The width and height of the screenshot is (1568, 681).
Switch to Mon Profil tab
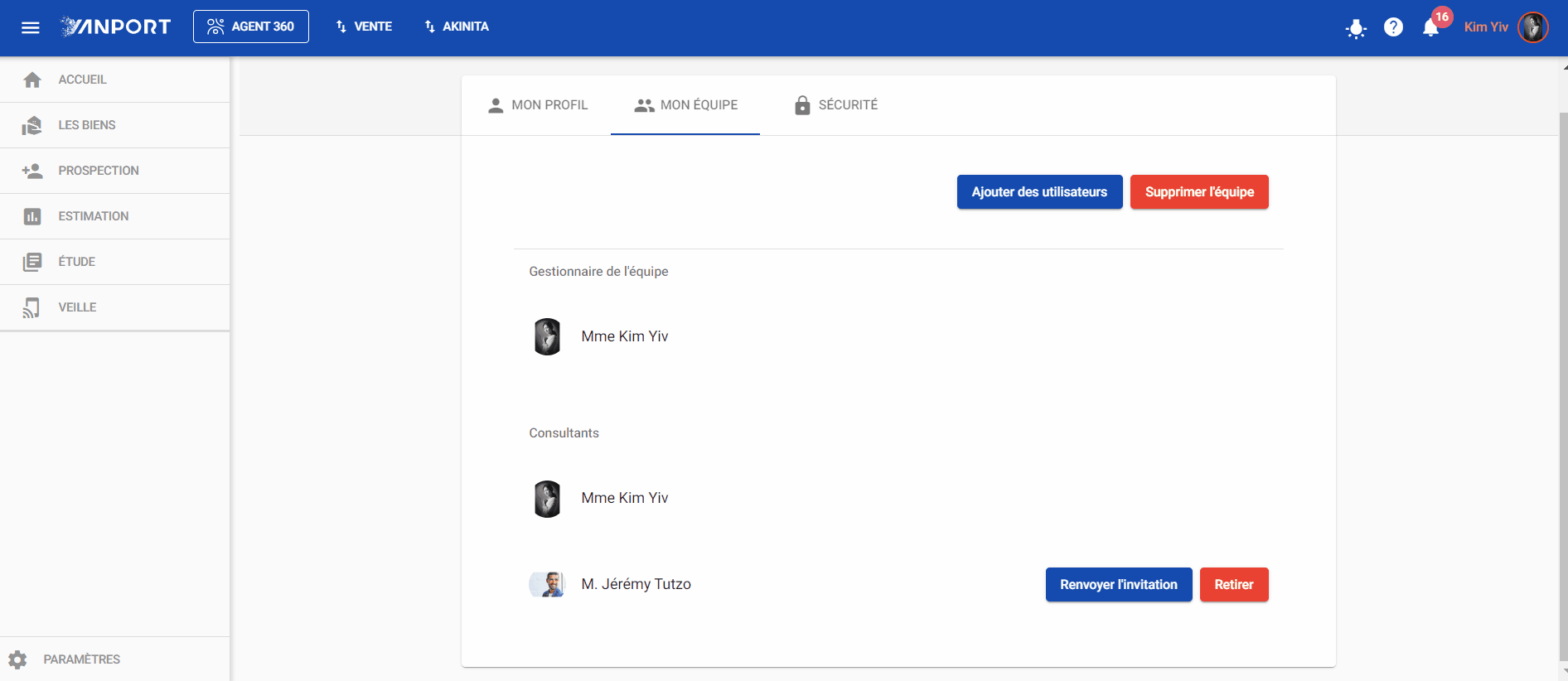pyautogui.click(x=537, y=105)
